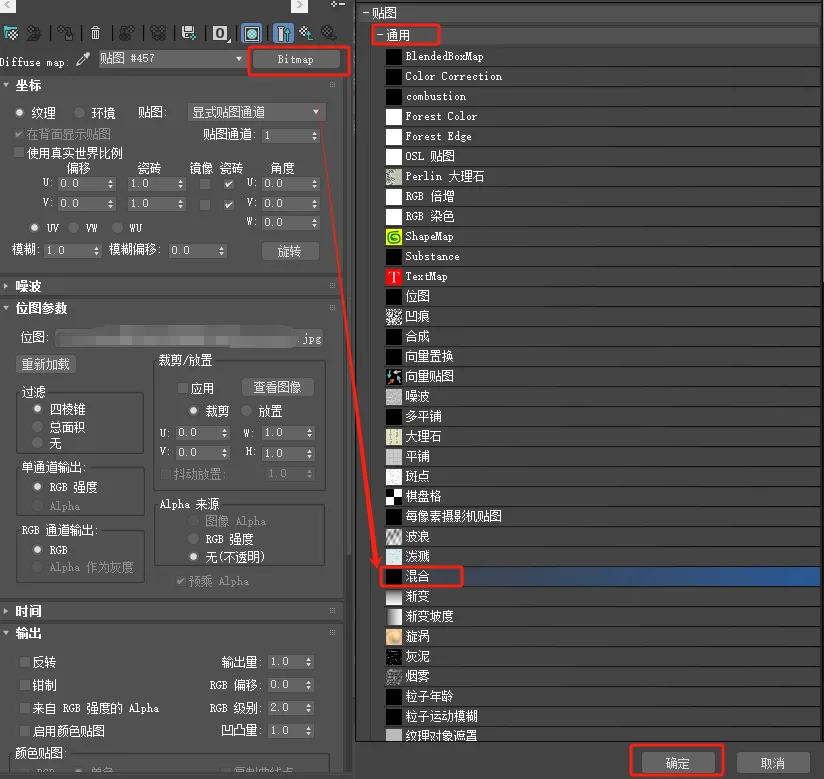824x779 pixels.
Task: Select the 合成 composite map entry
Action: pos(603,336)
